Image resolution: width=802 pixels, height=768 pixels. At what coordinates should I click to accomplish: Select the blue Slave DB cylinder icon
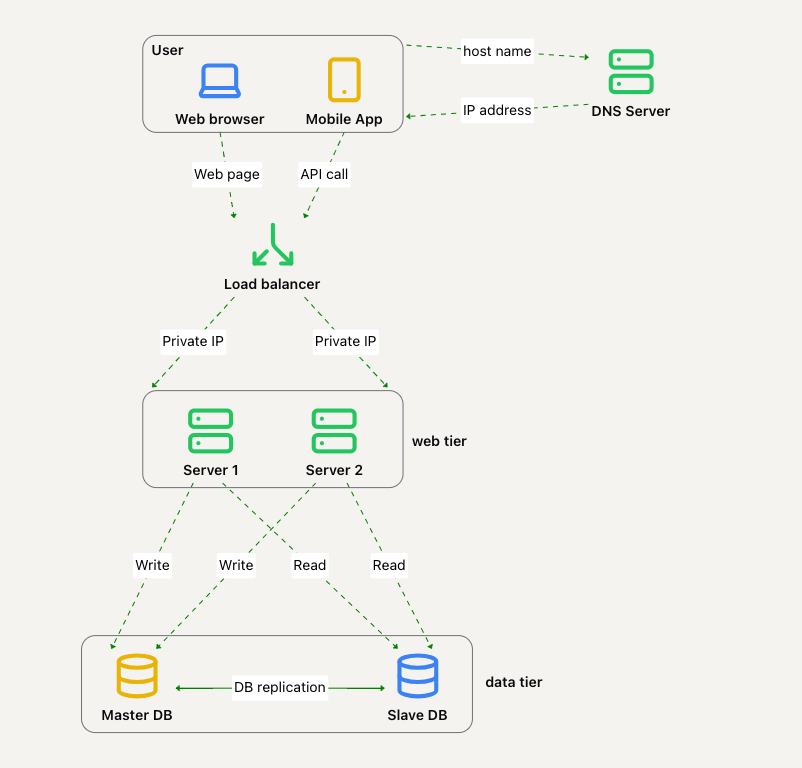point(417,676)
